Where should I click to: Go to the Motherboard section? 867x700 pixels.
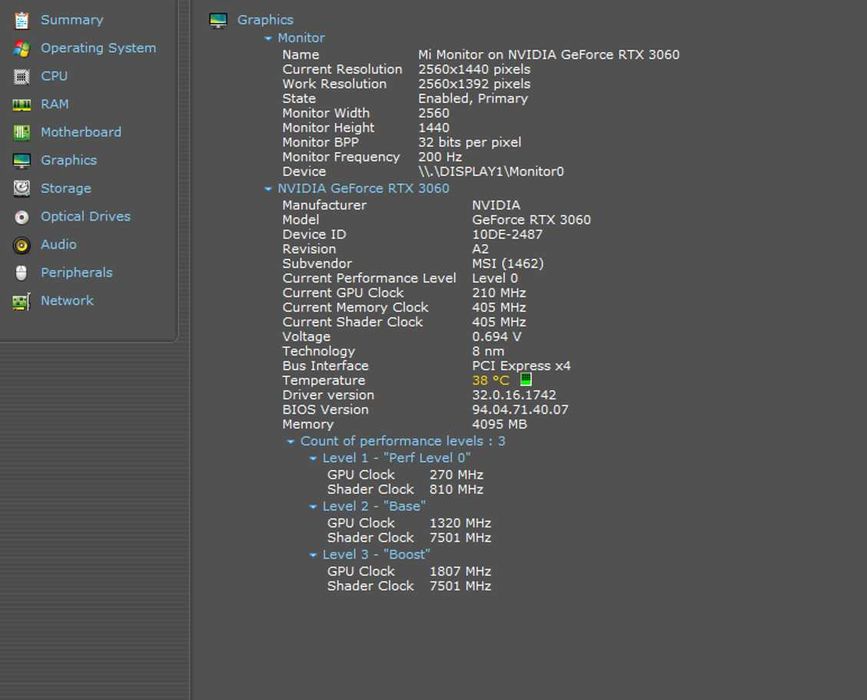81,132
